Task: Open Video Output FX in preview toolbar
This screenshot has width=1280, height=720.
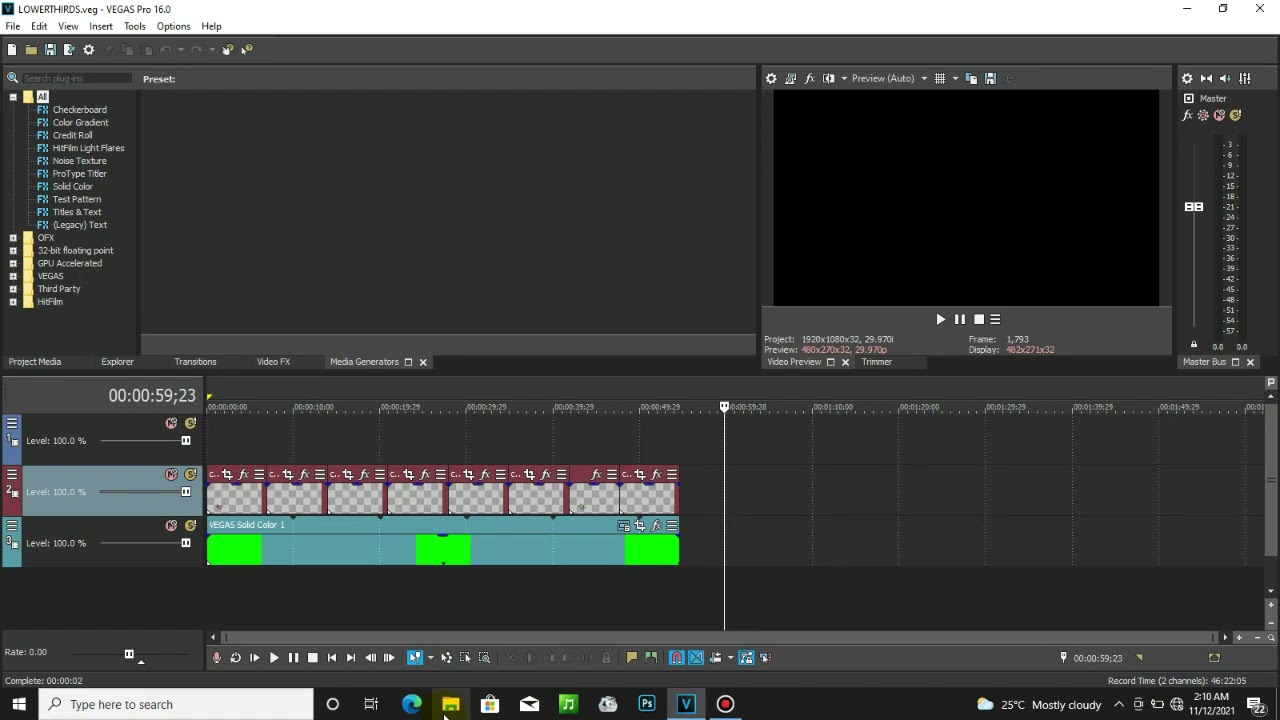Action: click(x=809, y=78)
